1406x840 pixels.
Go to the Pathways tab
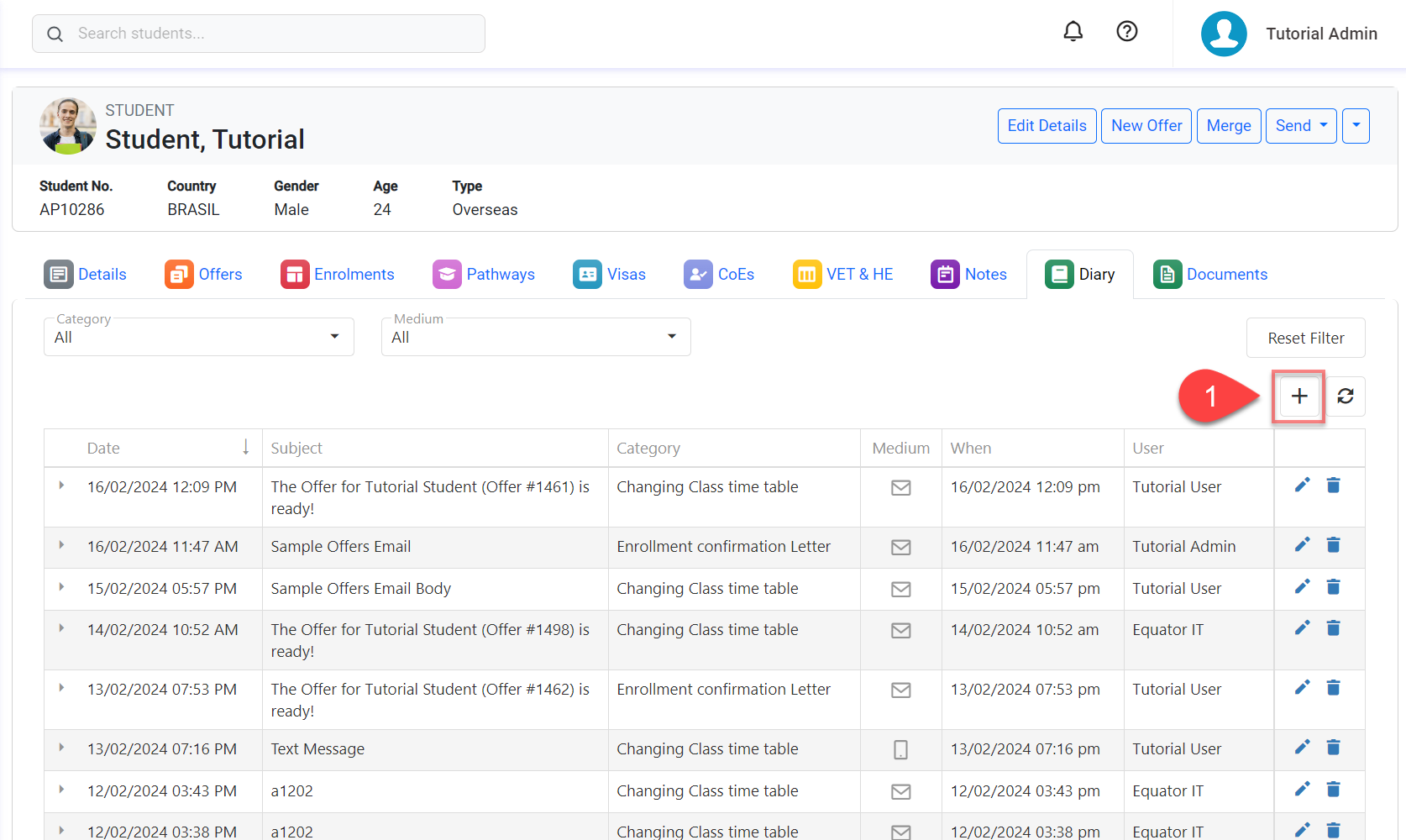(484, 275)
